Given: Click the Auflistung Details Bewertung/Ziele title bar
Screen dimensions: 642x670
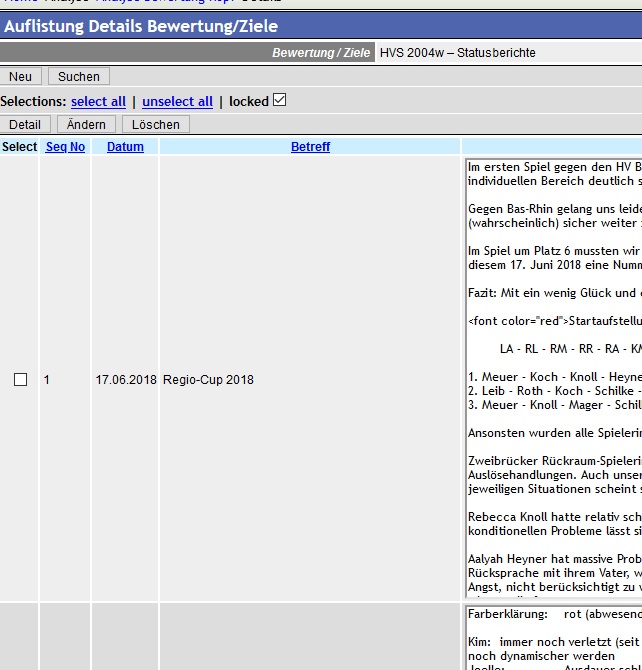Looking at the screenshot, I should (x=141, y=26).
